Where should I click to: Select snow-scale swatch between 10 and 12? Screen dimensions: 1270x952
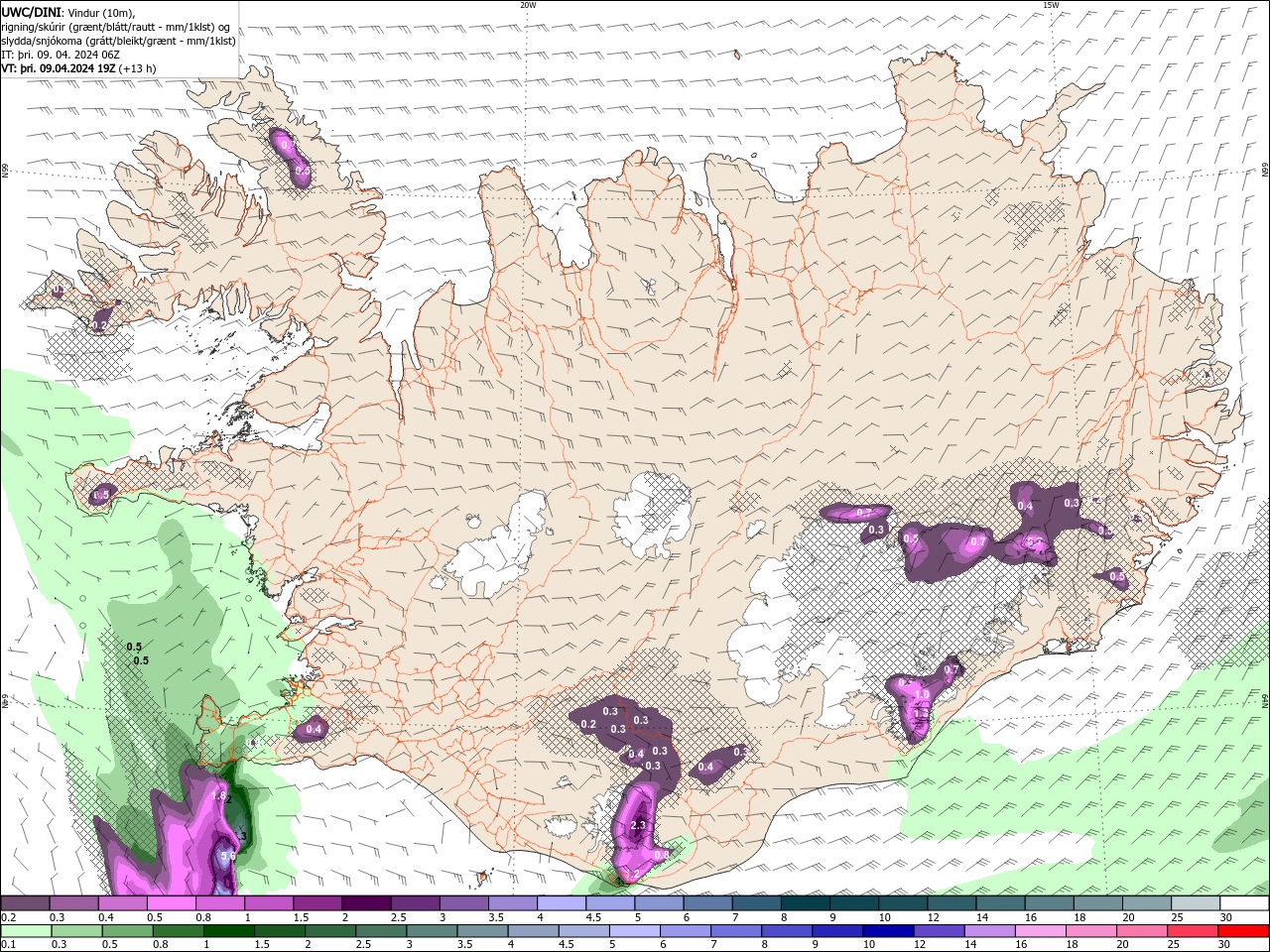(x=903, y=903)
